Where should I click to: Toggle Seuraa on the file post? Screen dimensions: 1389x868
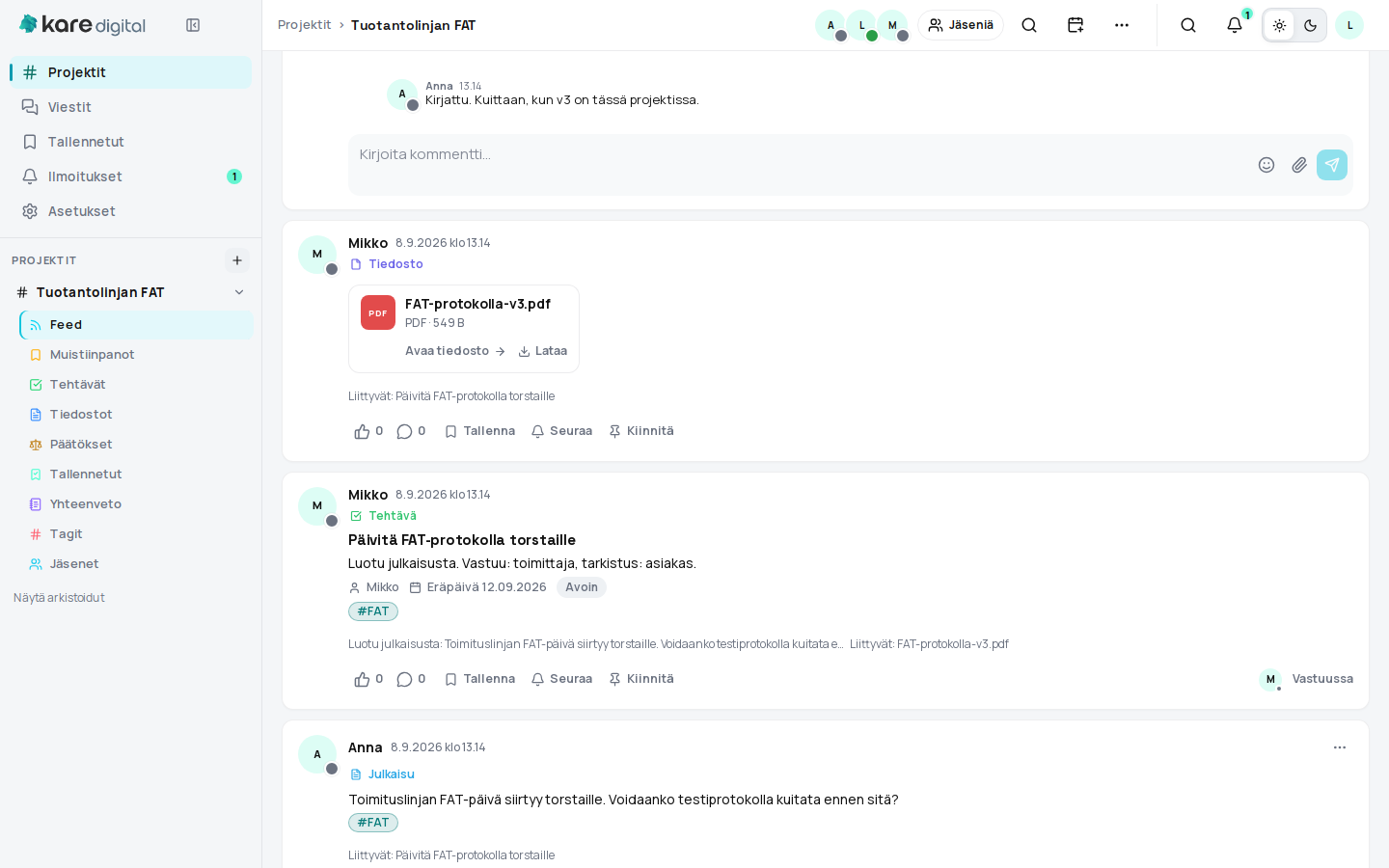point(561,431)
